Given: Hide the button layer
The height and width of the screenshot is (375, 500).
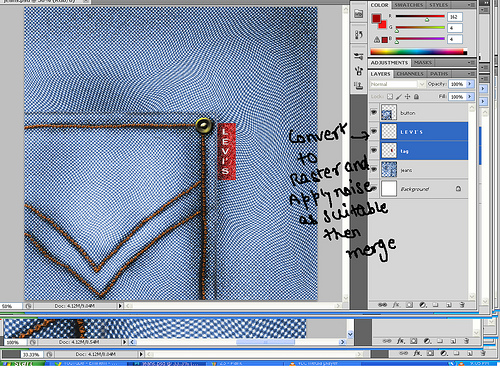Looking at the screenshot, I should (374, 112).
